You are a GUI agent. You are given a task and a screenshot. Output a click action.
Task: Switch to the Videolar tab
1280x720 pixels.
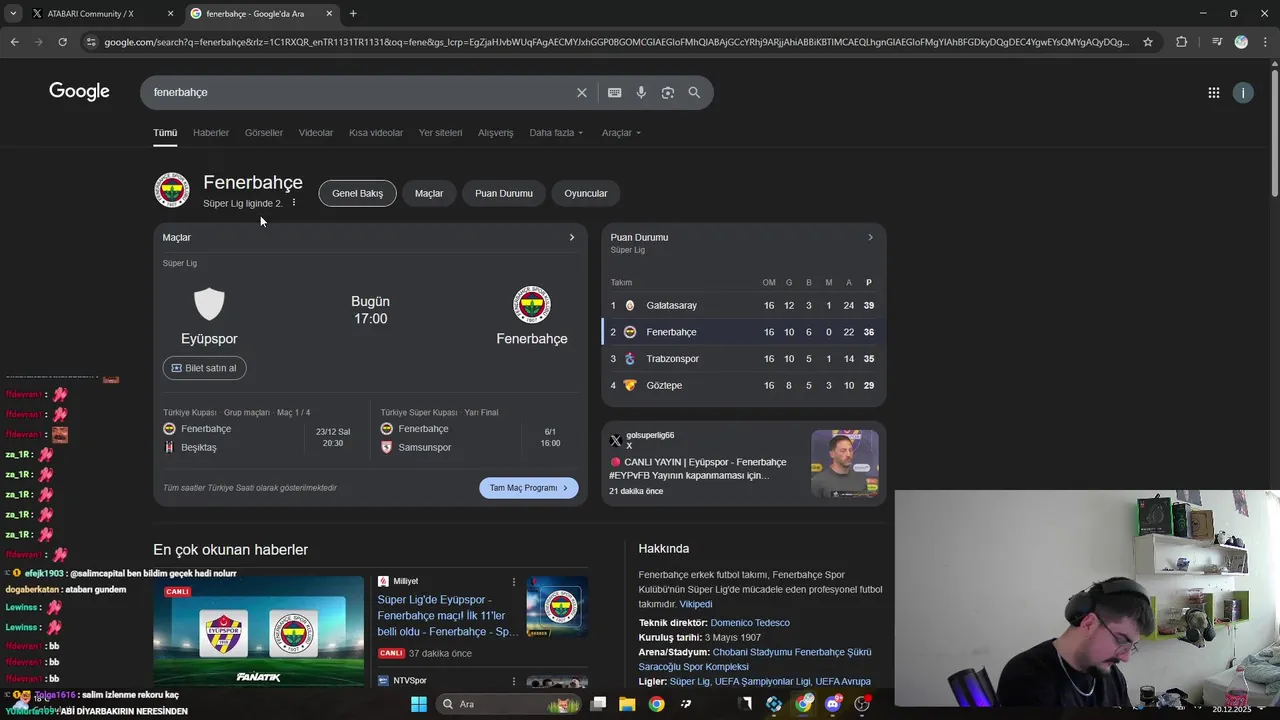[x=316, y=132]
